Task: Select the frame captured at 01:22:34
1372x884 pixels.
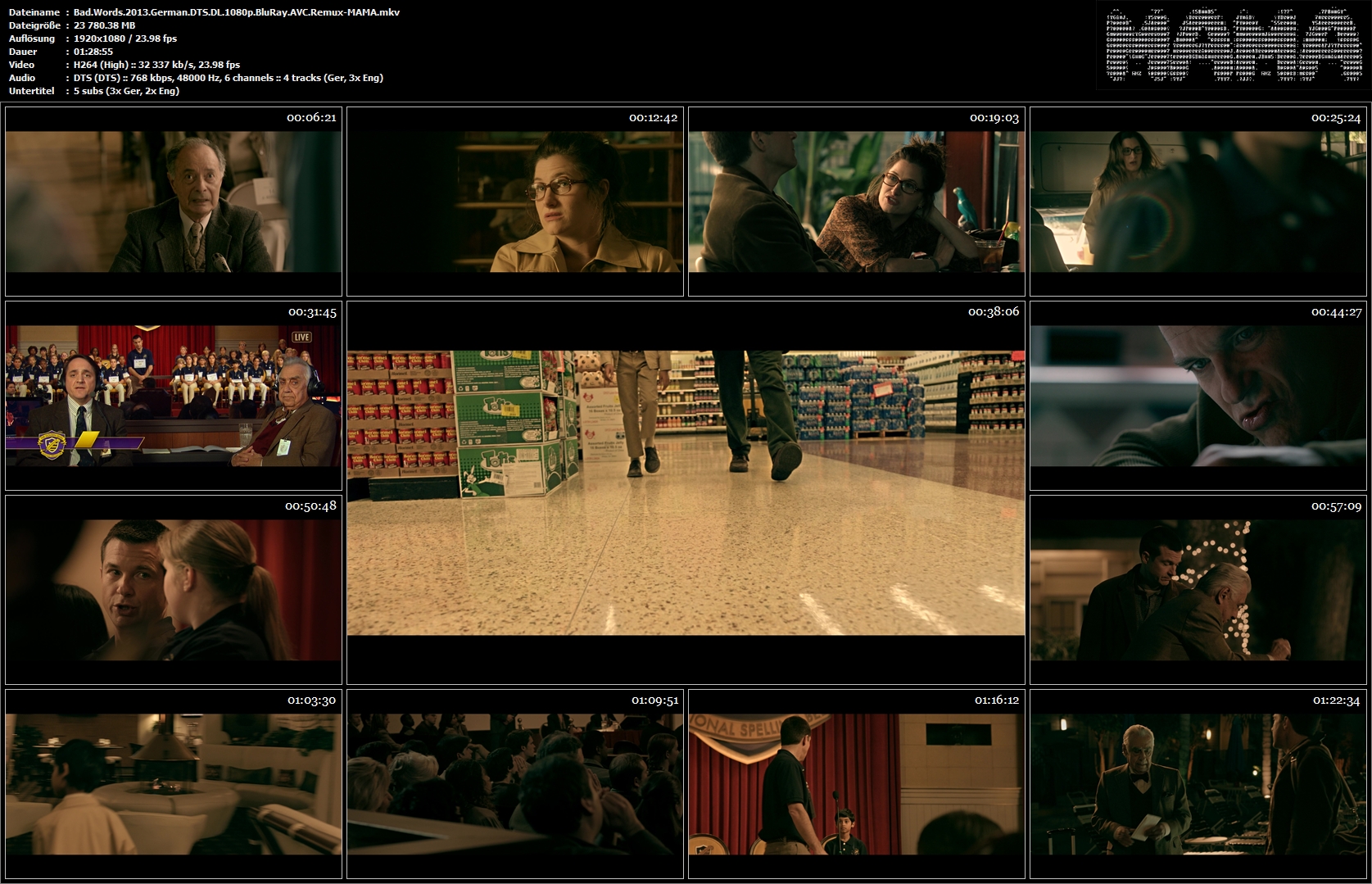Action: point(1198,784)
